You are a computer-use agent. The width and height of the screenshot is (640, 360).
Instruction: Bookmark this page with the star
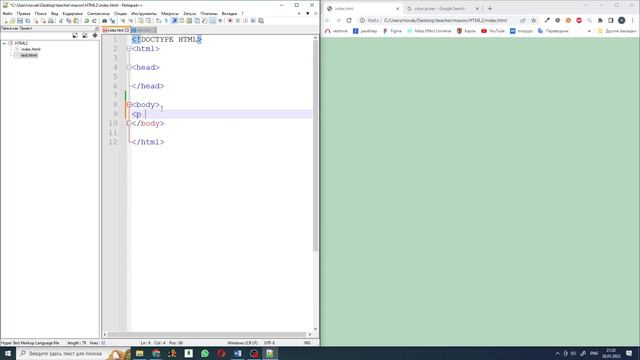coord(533,20)
